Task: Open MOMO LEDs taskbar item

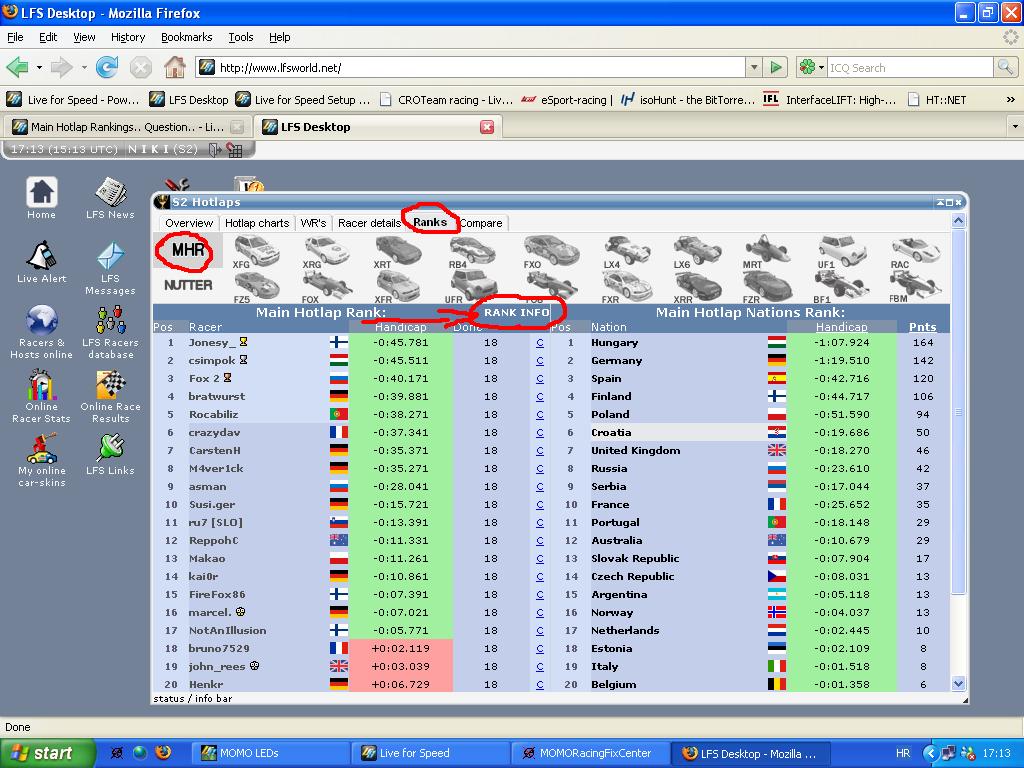Action: pos(269,753)
